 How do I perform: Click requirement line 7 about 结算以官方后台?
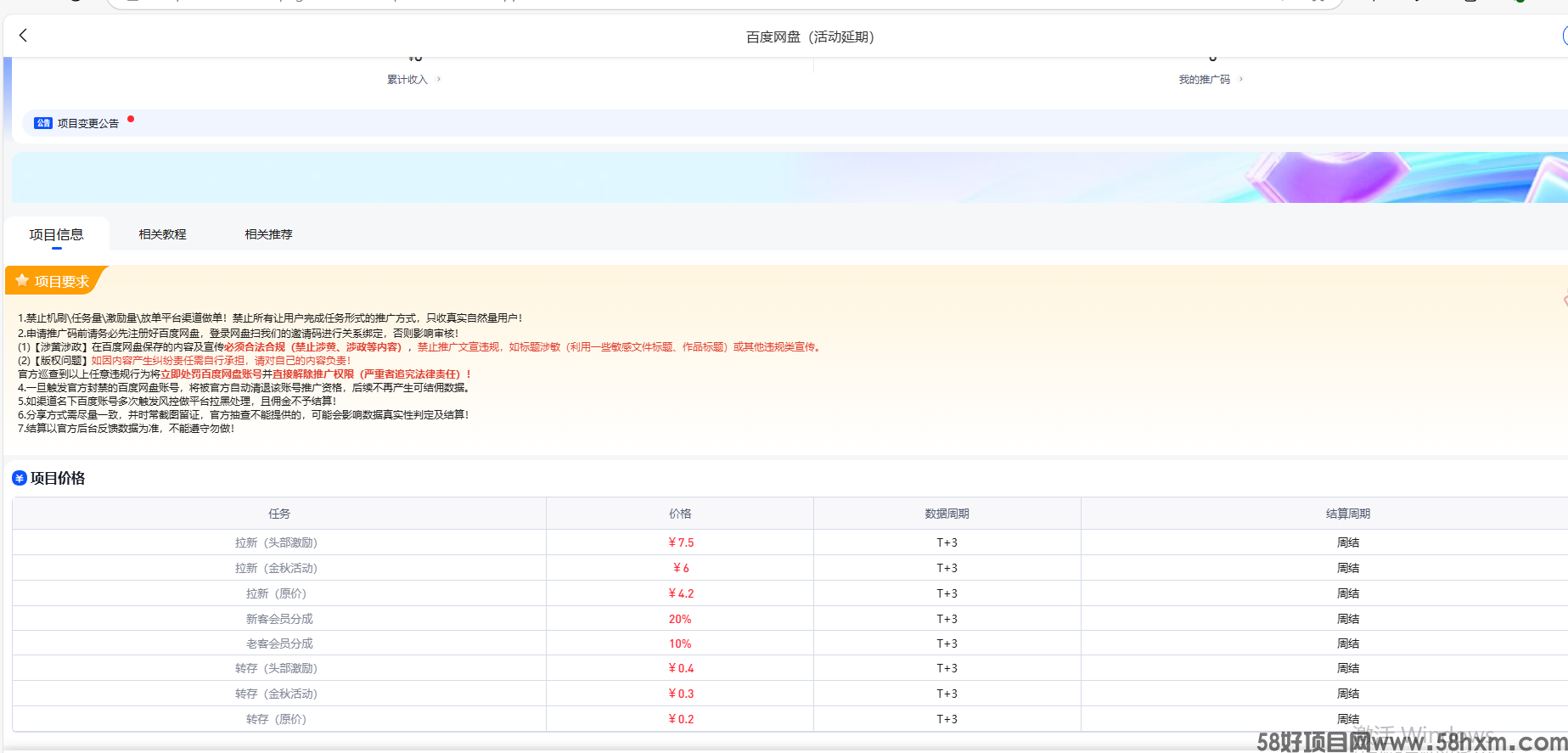tap(126, 429)
